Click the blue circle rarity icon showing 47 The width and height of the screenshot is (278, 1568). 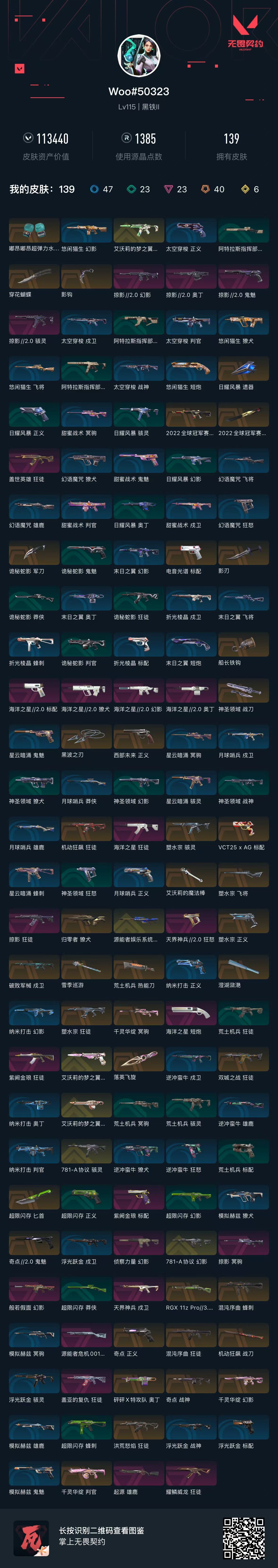(94, 189)
